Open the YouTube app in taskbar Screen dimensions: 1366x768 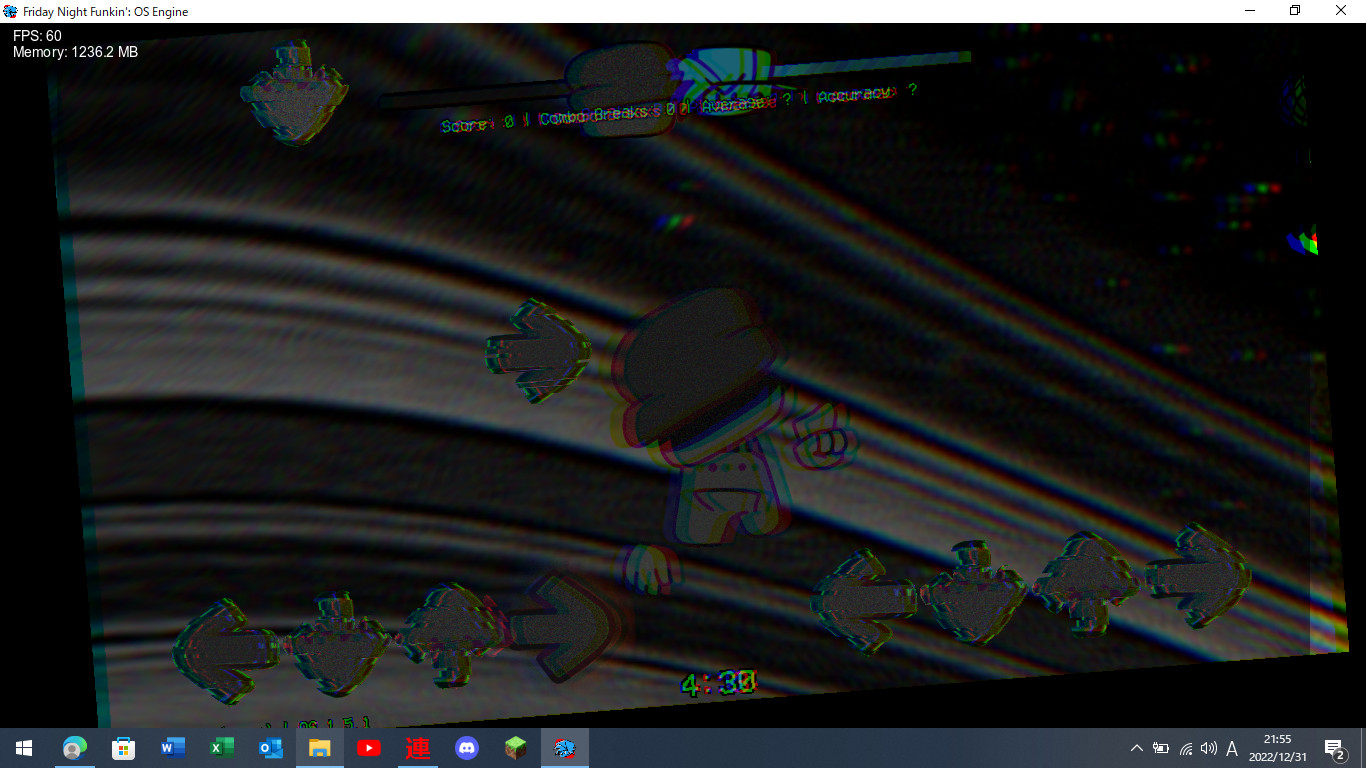368,748
